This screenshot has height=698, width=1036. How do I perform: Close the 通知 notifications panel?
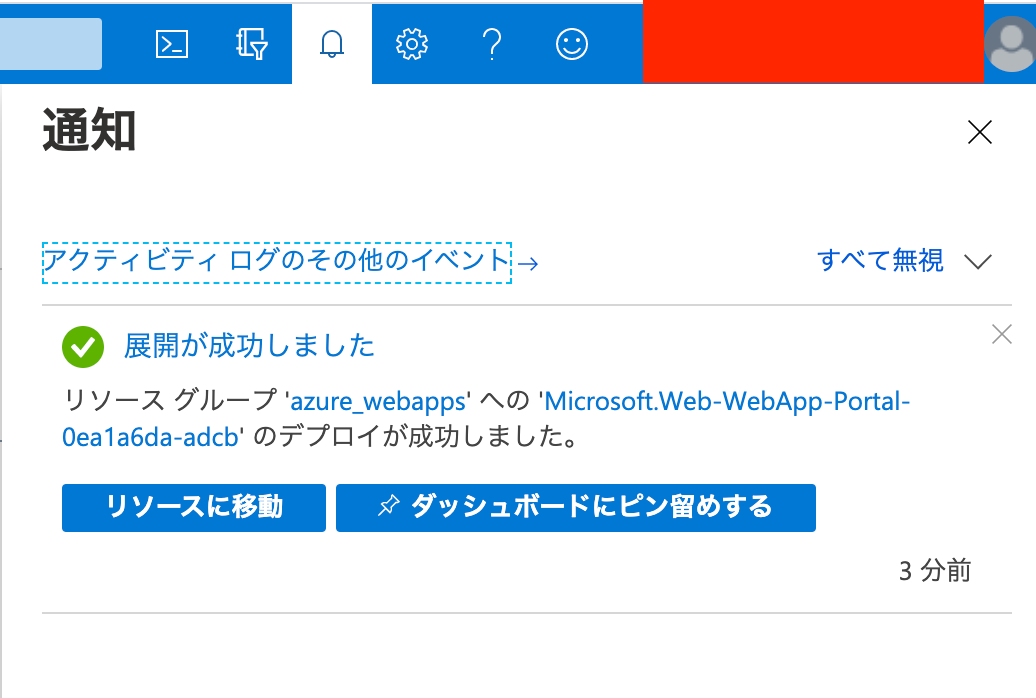click(x=979, y=132)
